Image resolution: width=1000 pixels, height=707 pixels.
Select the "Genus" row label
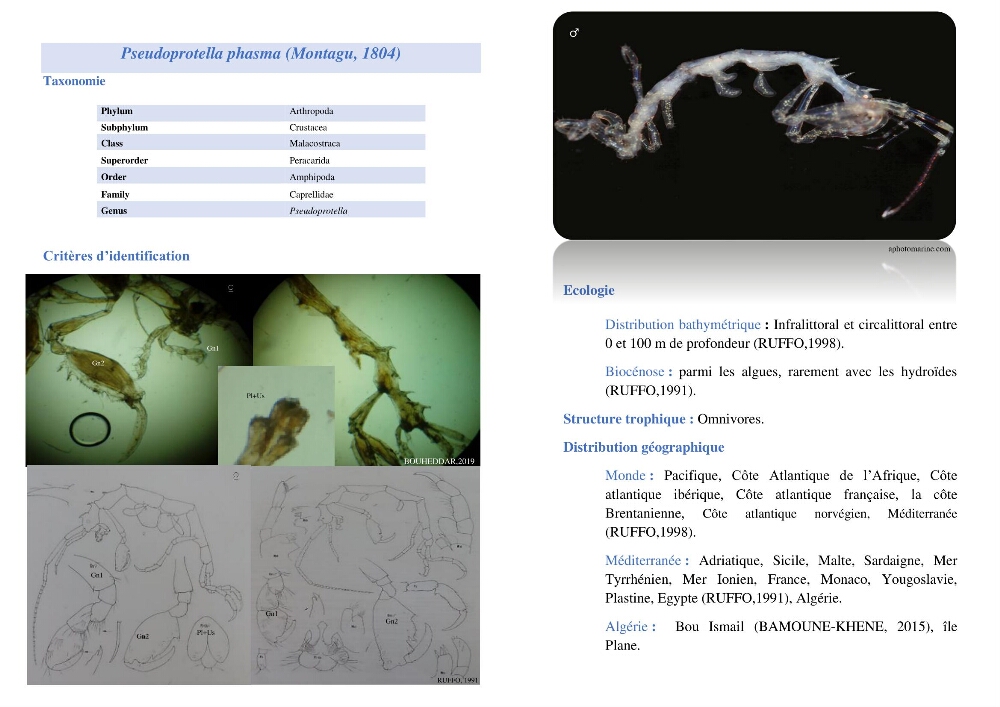tap(114, 211)
